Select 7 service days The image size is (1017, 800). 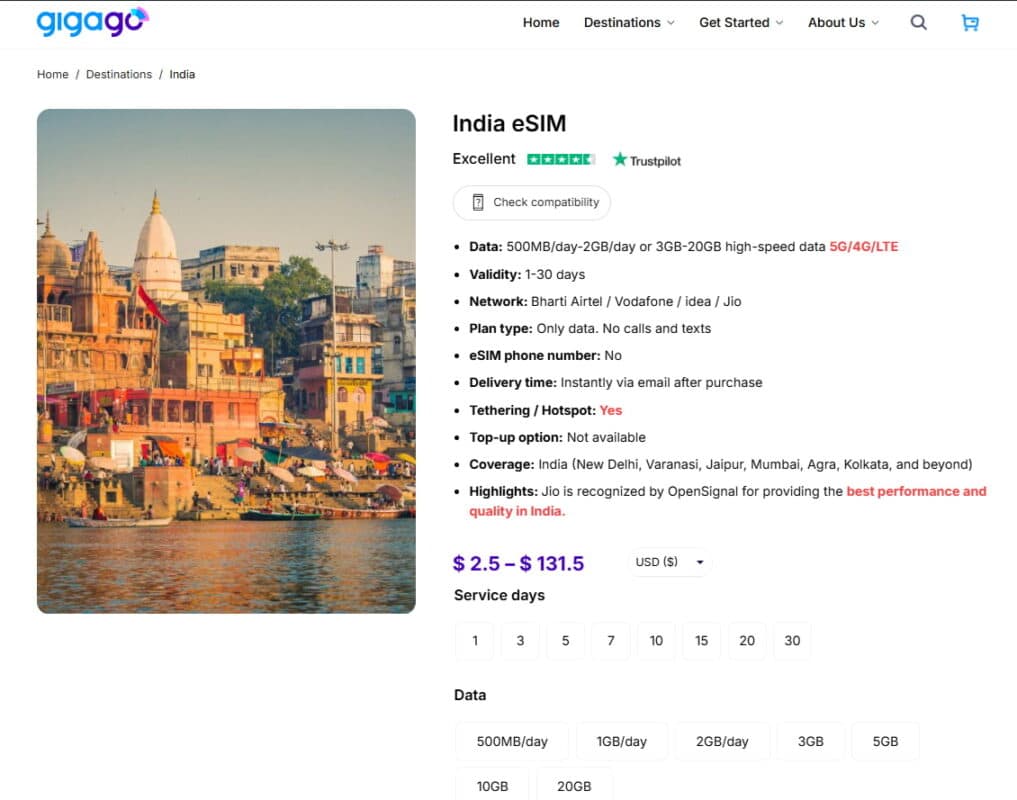coord(611,641)
